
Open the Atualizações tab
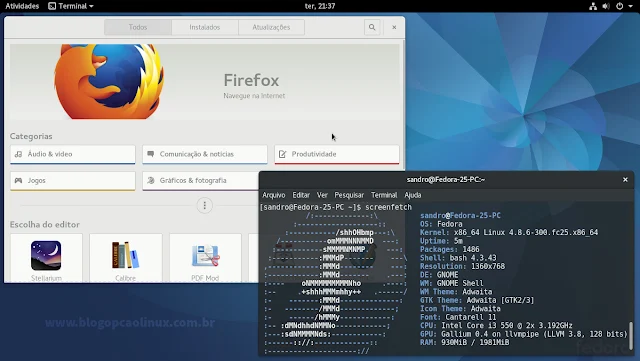(x=271, y=27)
